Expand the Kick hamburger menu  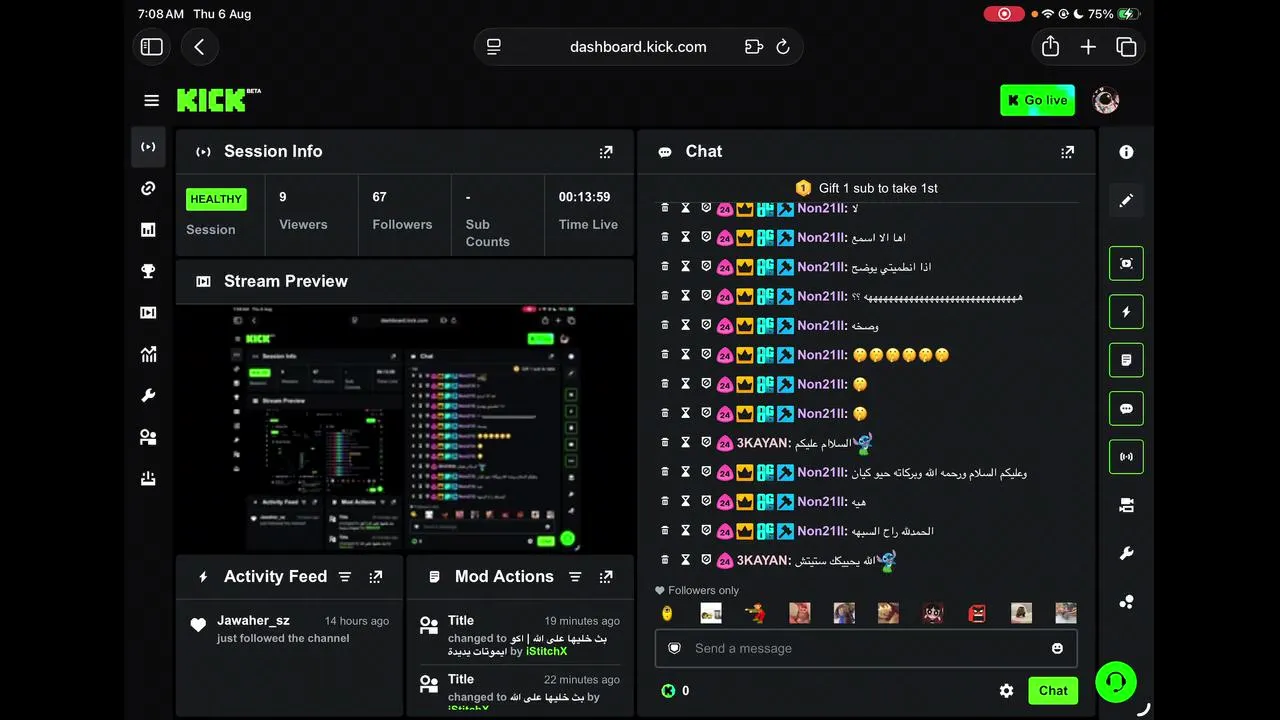point(152,100)
